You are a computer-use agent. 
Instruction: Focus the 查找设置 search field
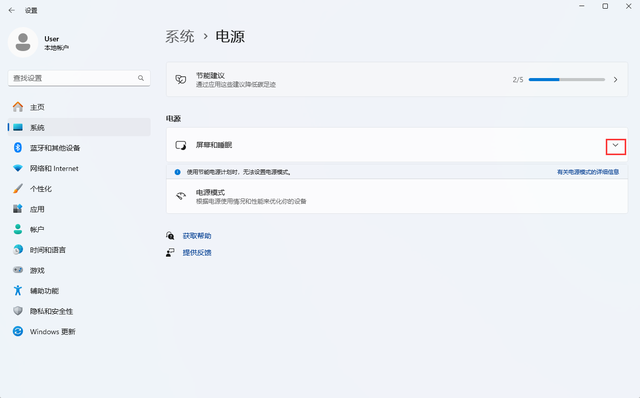tap(79, 78)
